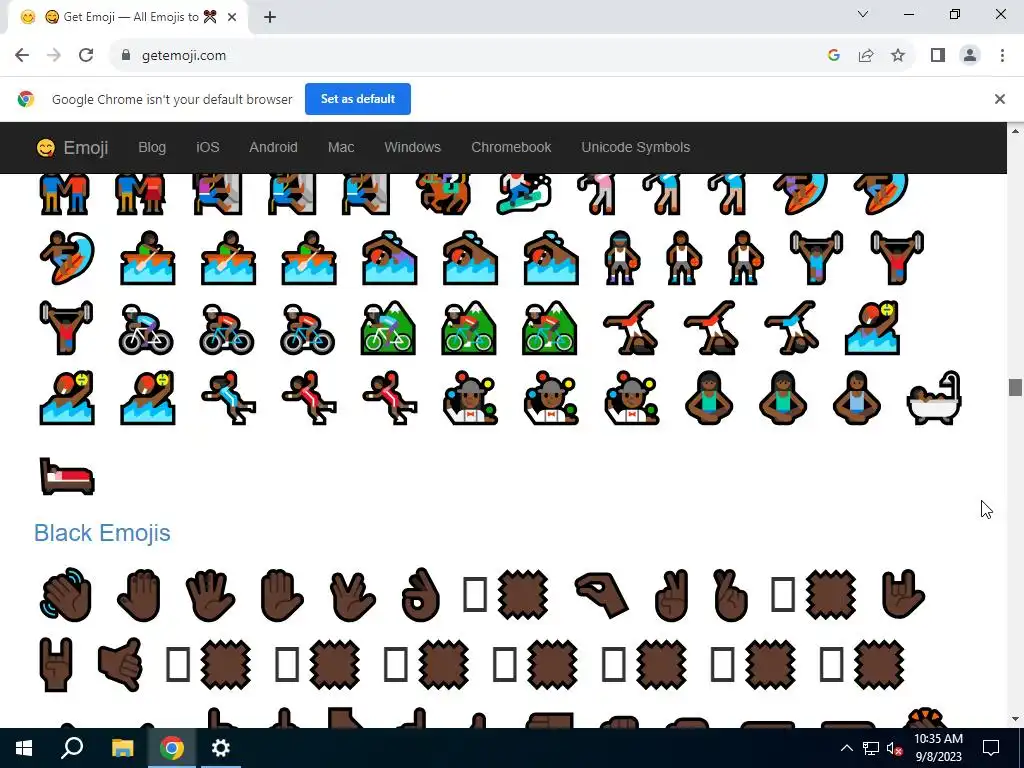
Task: Choose the hand with fingers splayed emoji
Action: click(x=210, y=595)
